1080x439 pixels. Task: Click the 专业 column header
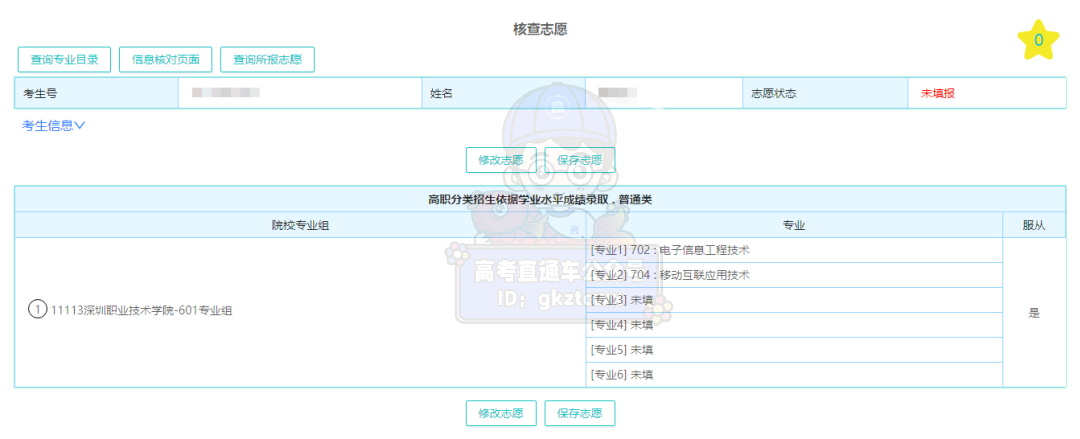click(794, 225)
